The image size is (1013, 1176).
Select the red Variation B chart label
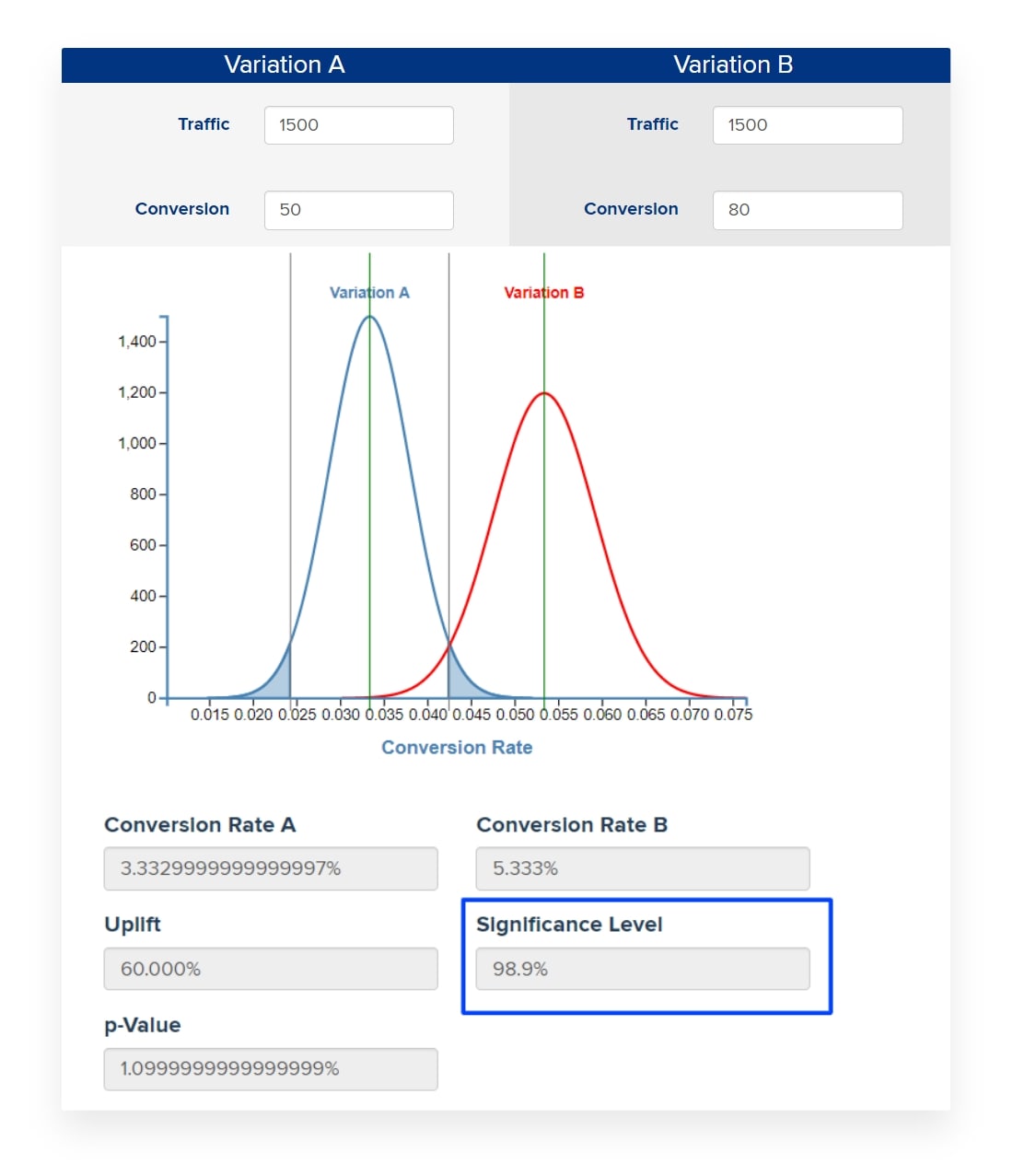(543, 293)
